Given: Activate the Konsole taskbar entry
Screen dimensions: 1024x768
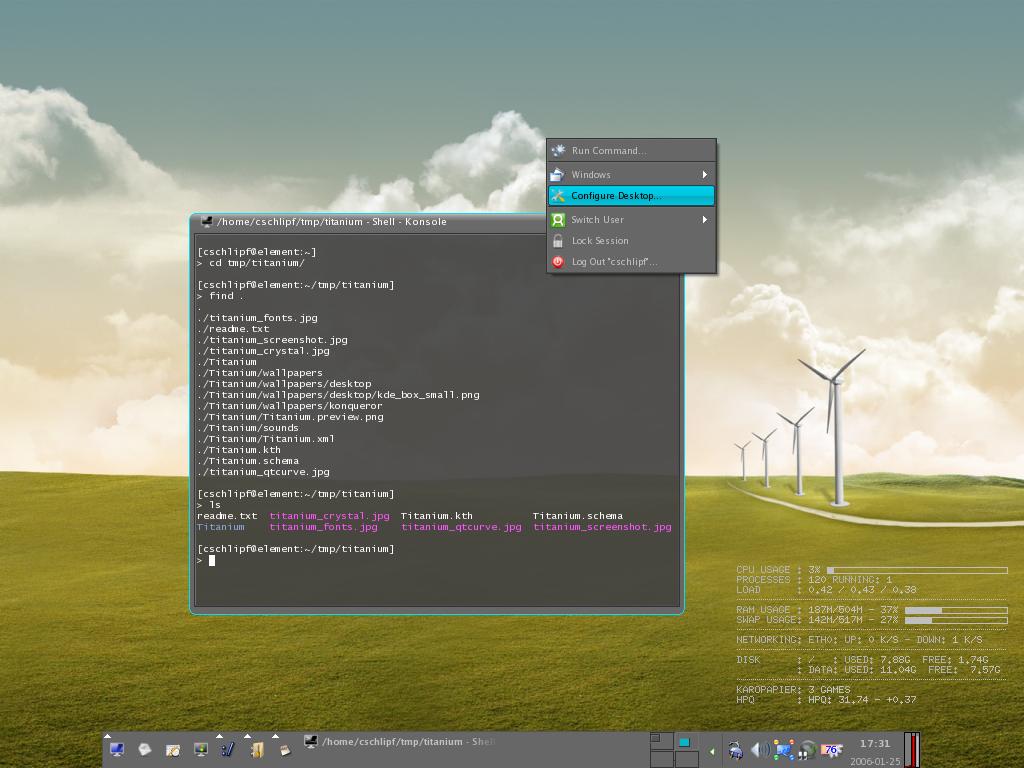Looking at the screenshot, I should click(400, 742).
